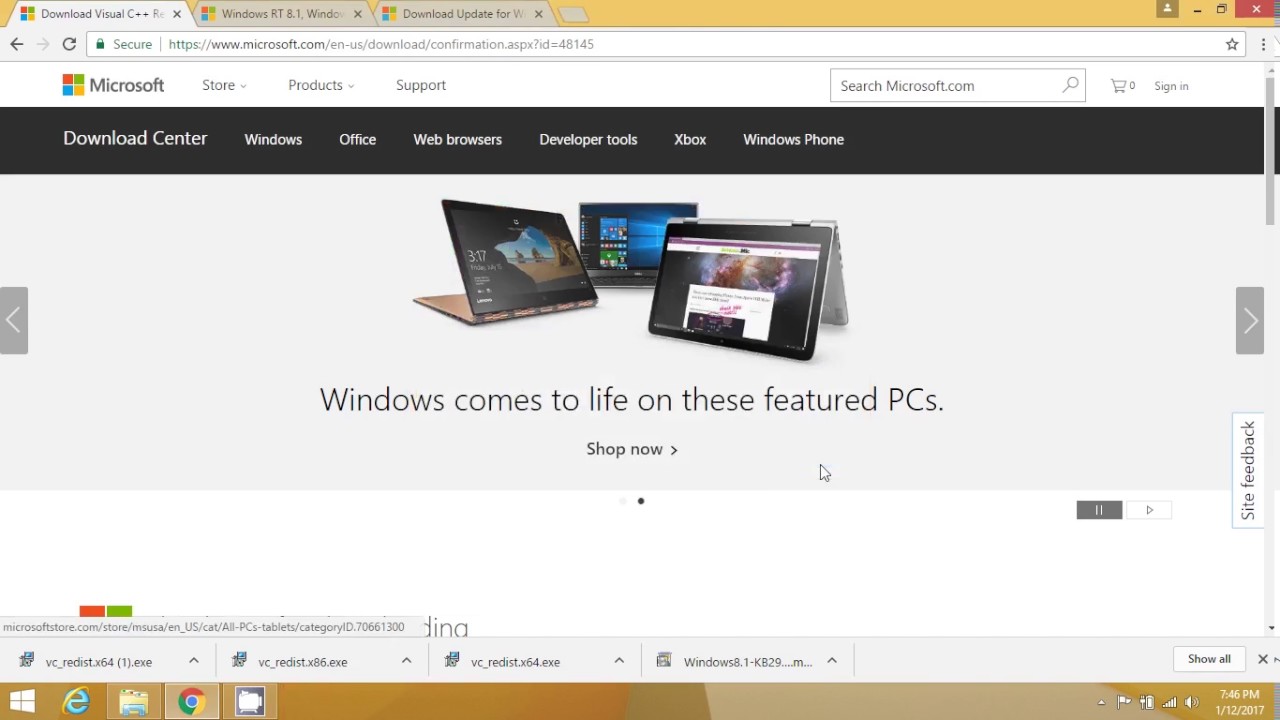Open the Xbox download category

[690, 139]
